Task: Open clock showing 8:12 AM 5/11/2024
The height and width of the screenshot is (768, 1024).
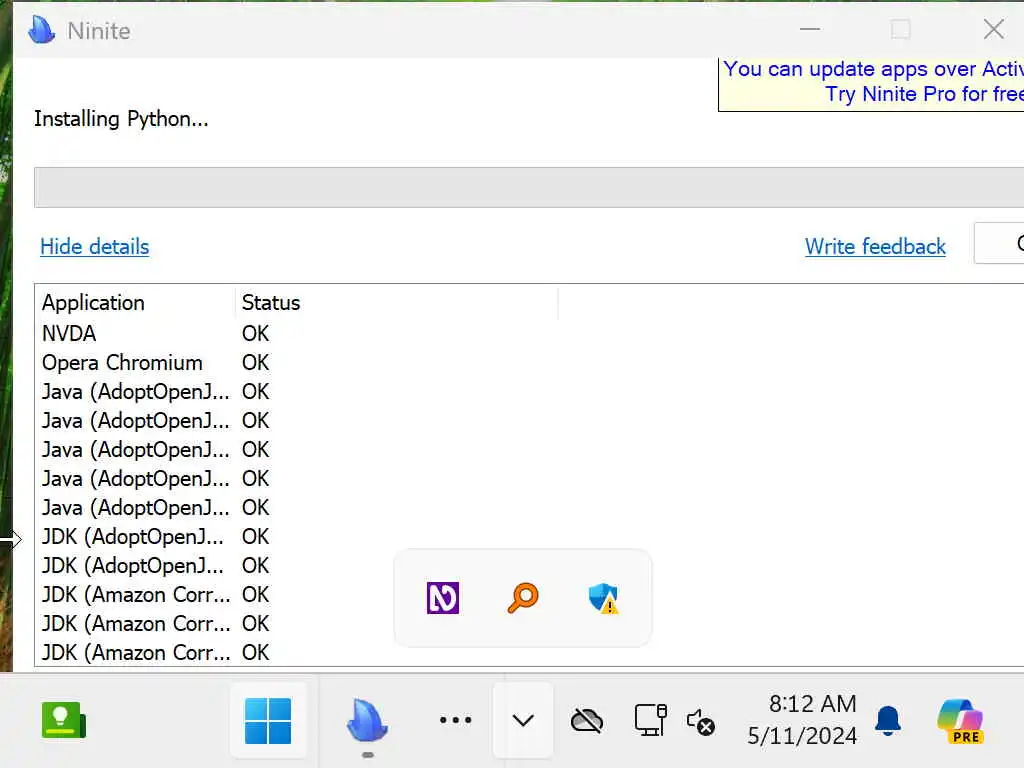Action: tap(802, 720)
